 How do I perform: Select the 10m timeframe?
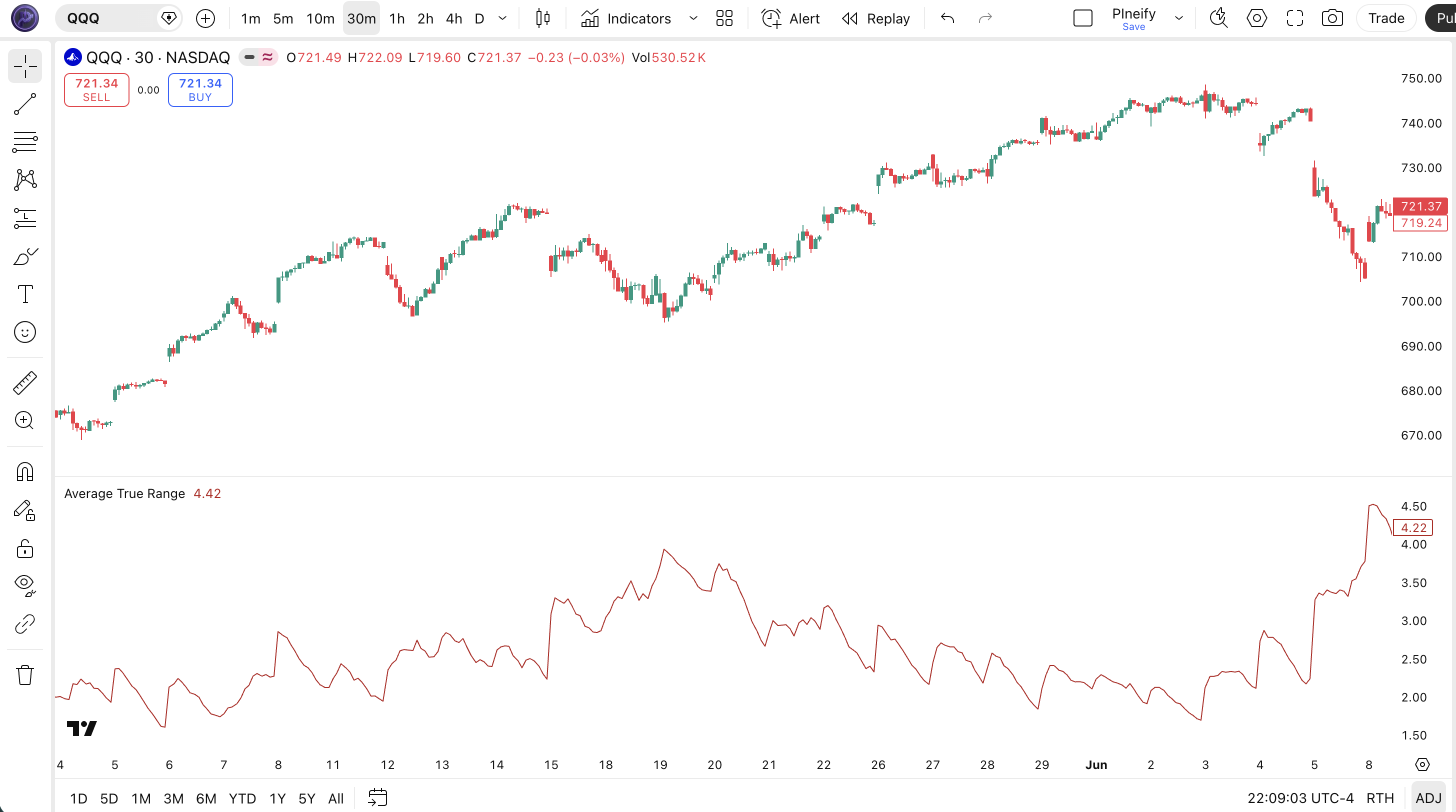pos(320,18)
